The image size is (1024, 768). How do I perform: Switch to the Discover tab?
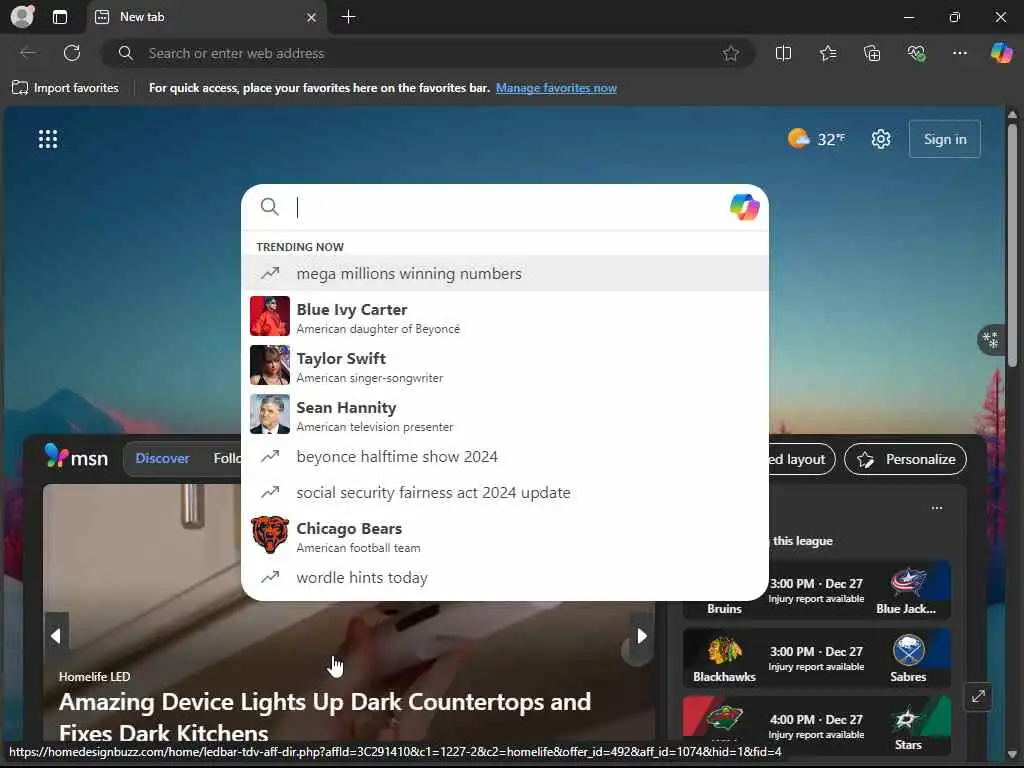pyautogui.click(x=162, y=458)
